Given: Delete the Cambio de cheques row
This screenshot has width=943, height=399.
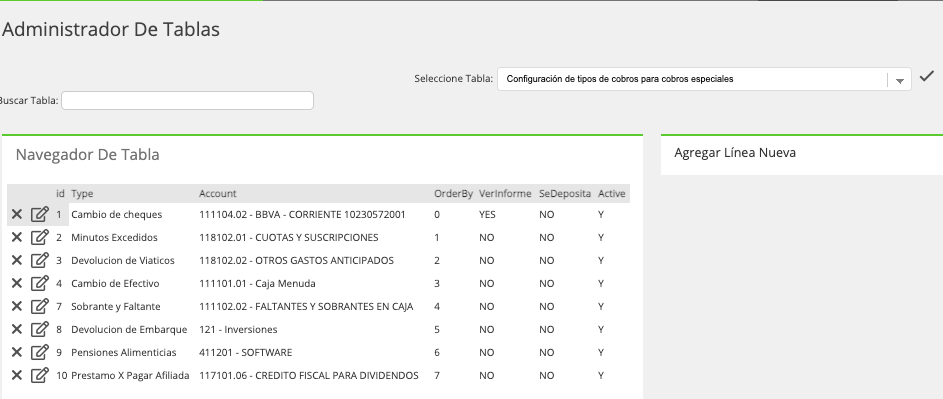Looking at the screenshot, I should click(17, 214).
